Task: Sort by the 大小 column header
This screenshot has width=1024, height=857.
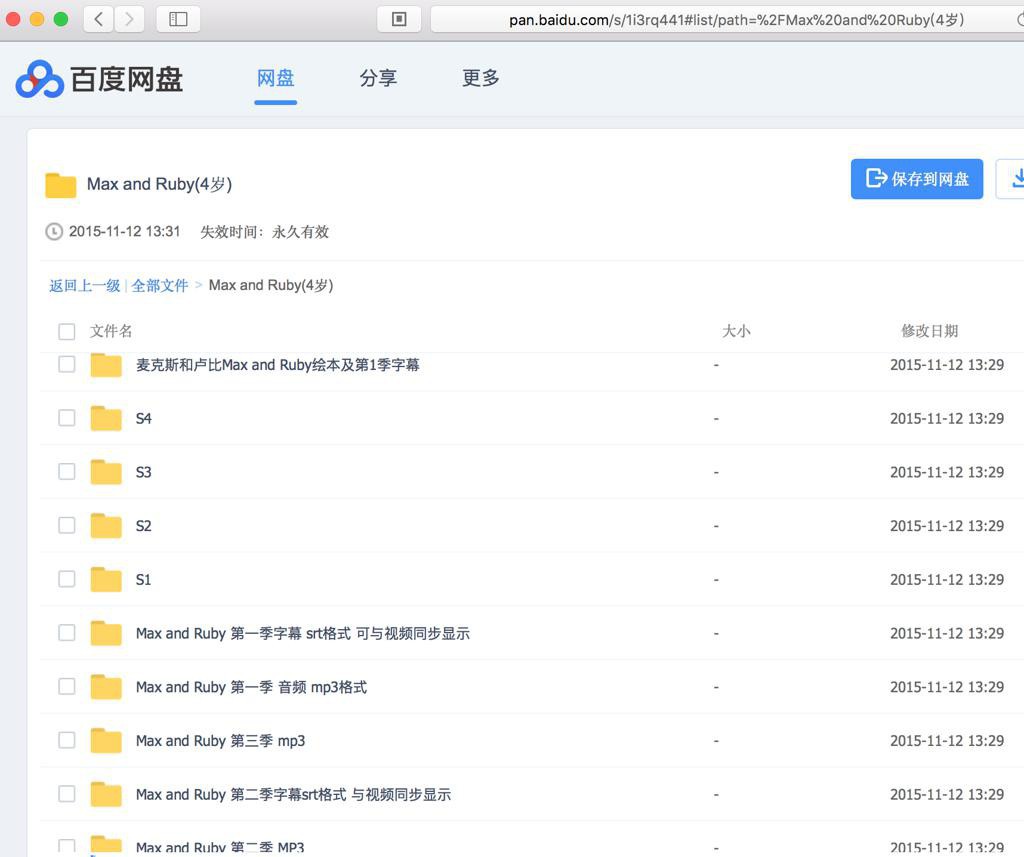Action: coord(736,331)
